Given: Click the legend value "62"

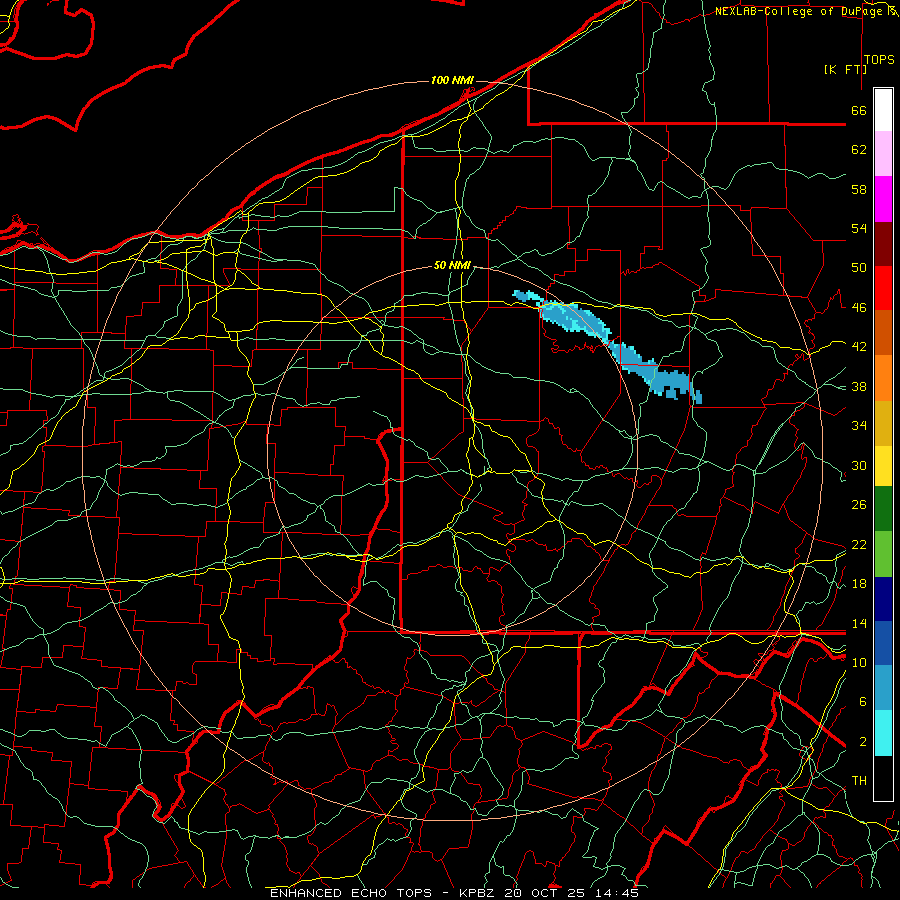Looking at the screenshot, I should 859,150.
